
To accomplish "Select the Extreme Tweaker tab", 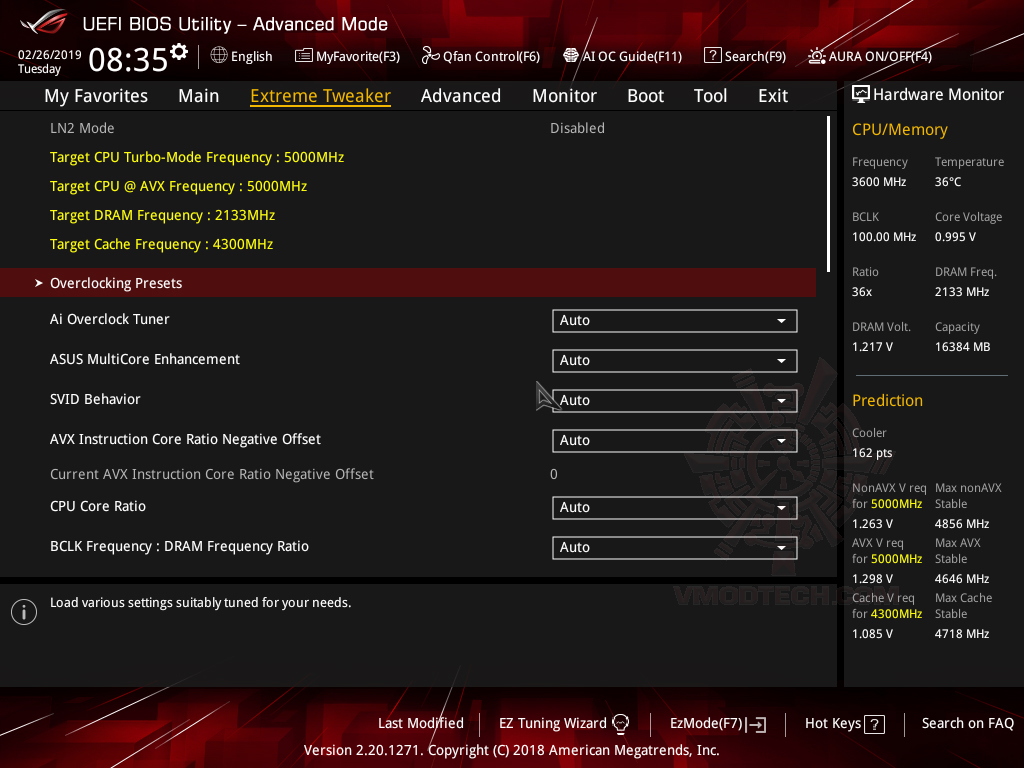I will pos(320,96).
